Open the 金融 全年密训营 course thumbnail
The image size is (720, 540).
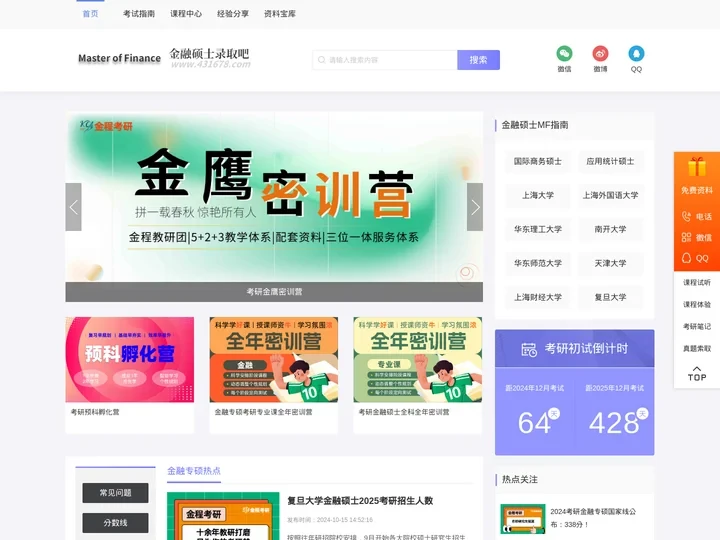(x=274, y=360)
